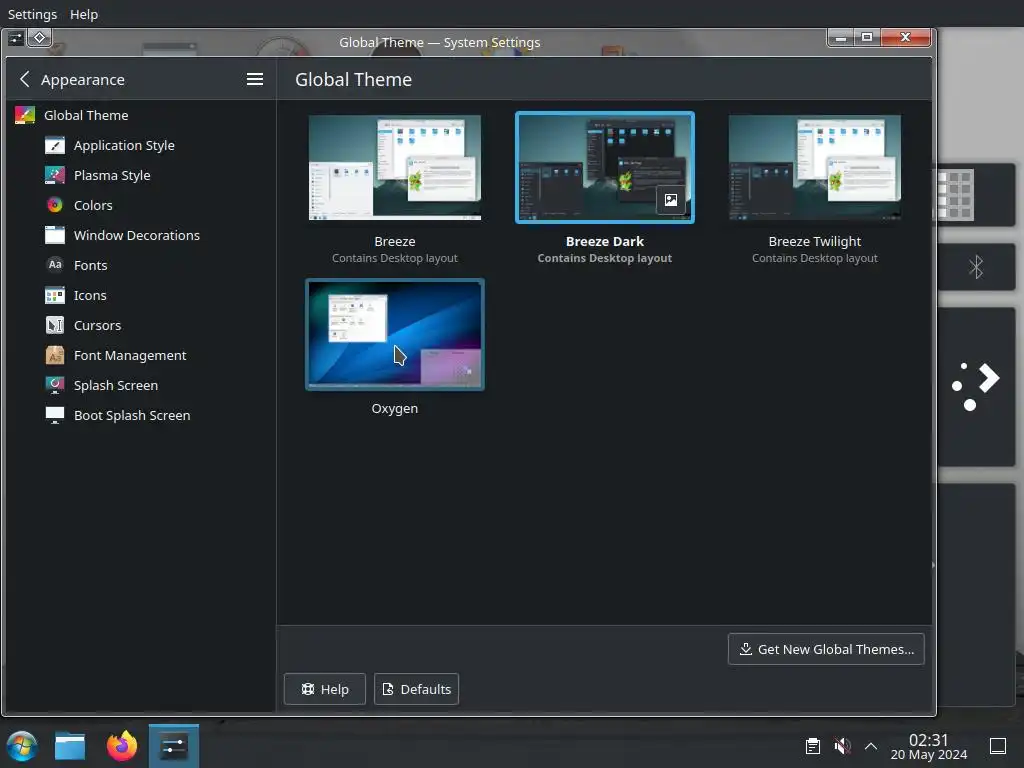Image resolution: width=1024 pixels, height=768 pixels.
Task: Toggle the pin-on-all-desktops title bar icon
Action: click(40, 38)
